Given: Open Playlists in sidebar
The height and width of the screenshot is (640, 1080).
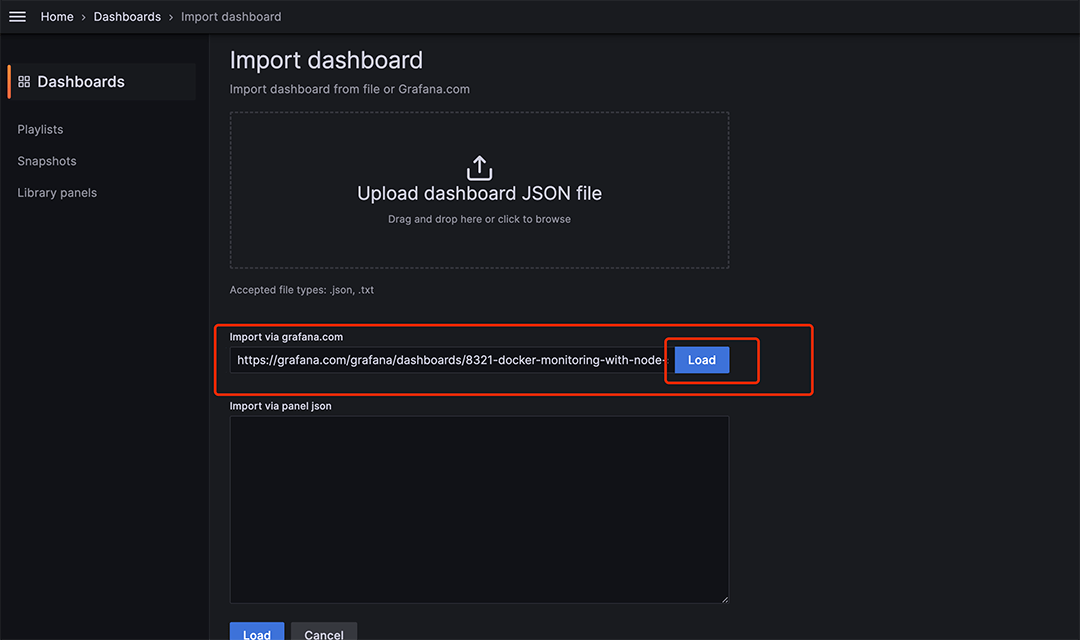Looking at the screenshot, I should [x=40, y=130].
